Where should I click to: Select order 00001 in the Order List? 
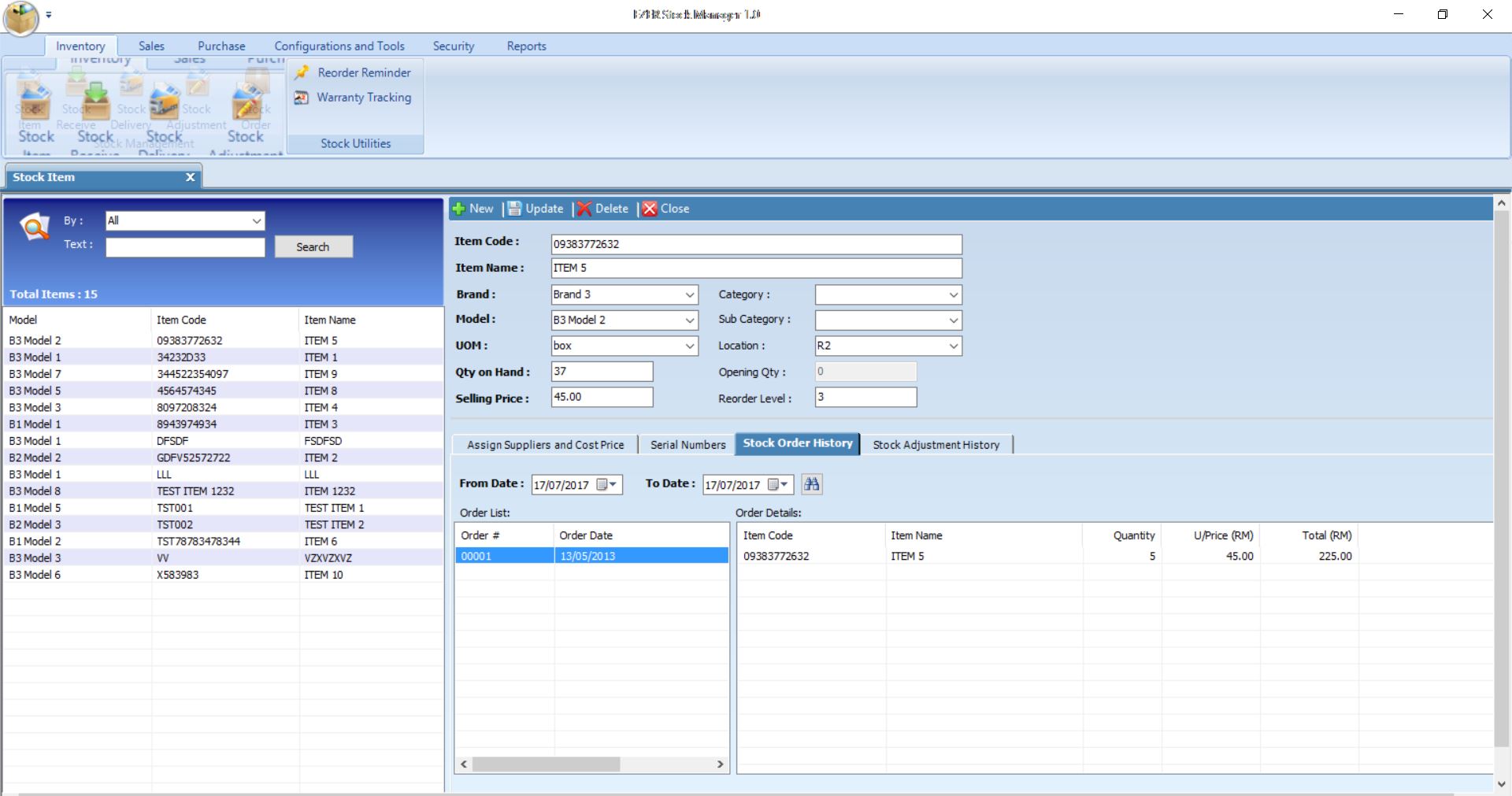tap(591, 556)
